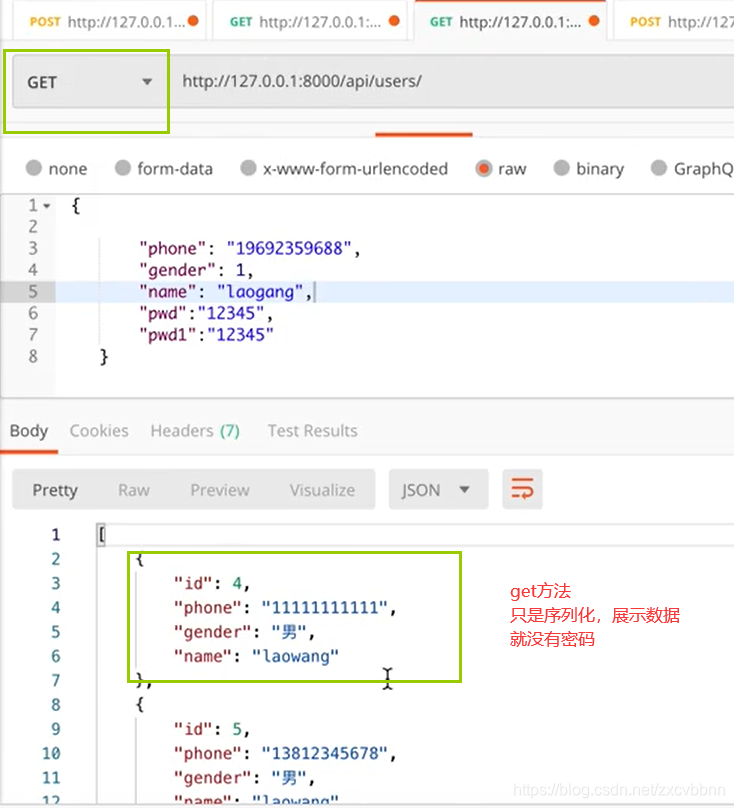Select the binary body radio option
This screenshot has height=808, width=734.
click(561, 168)
